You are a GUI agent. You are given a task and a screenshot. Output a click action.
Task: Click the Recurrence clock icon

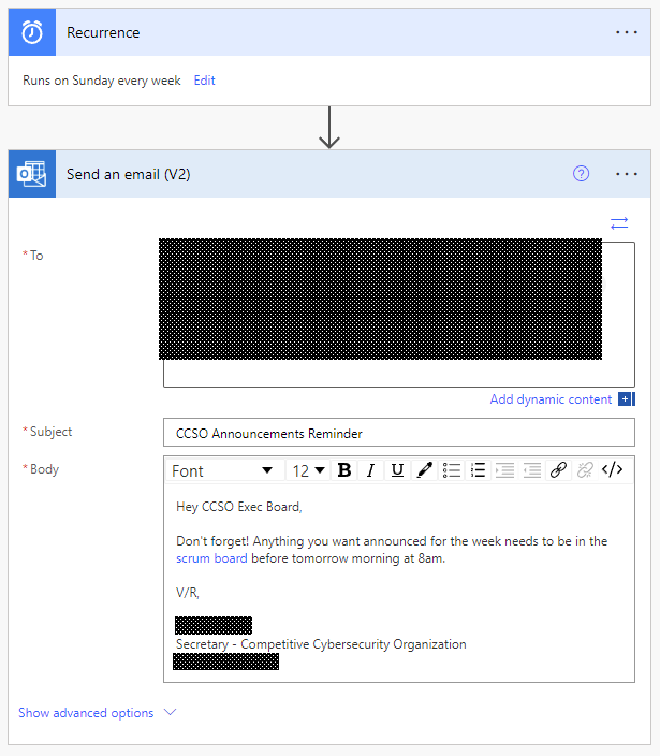tap(33, 33)
